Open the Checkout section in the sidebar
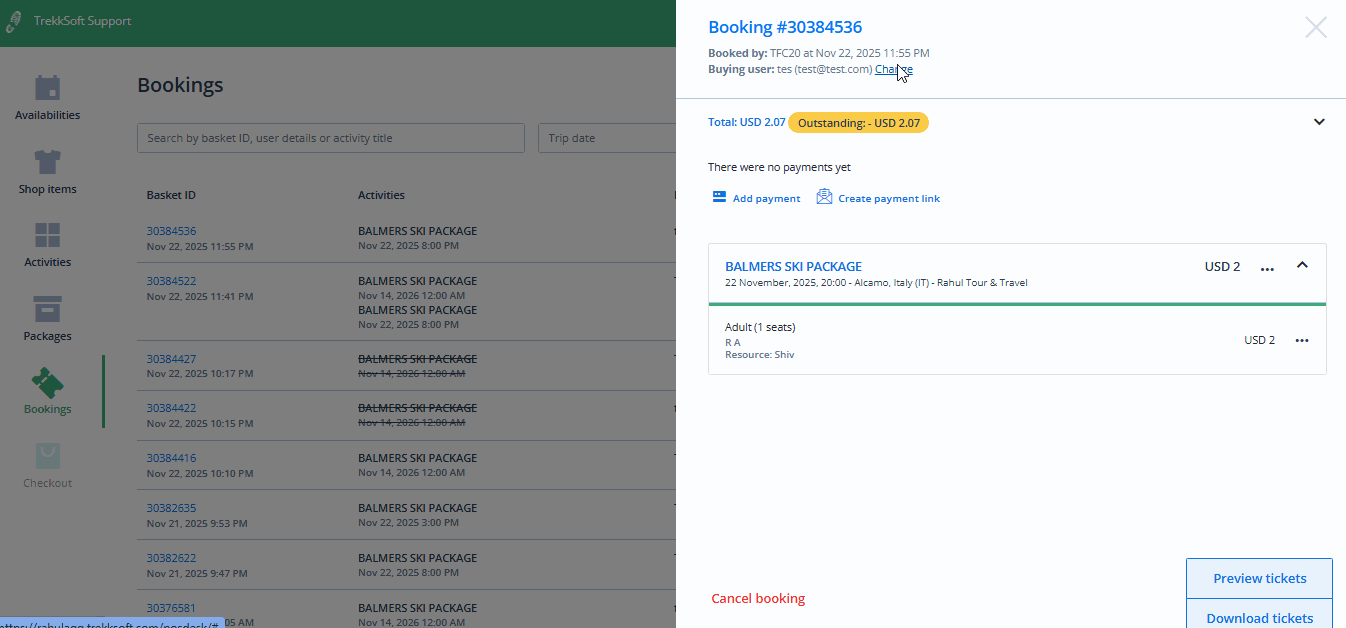Viewport: 1346px width, 628px height. point(47,463)
